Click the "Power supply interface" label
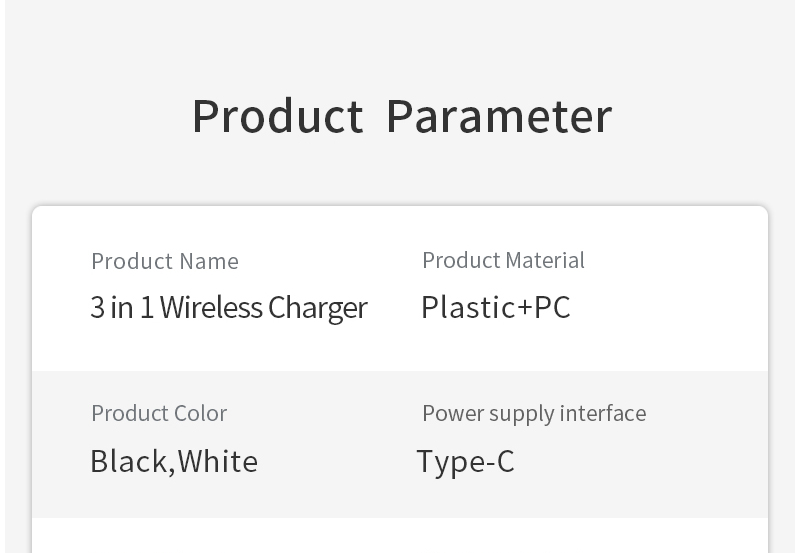 point(534,413)
